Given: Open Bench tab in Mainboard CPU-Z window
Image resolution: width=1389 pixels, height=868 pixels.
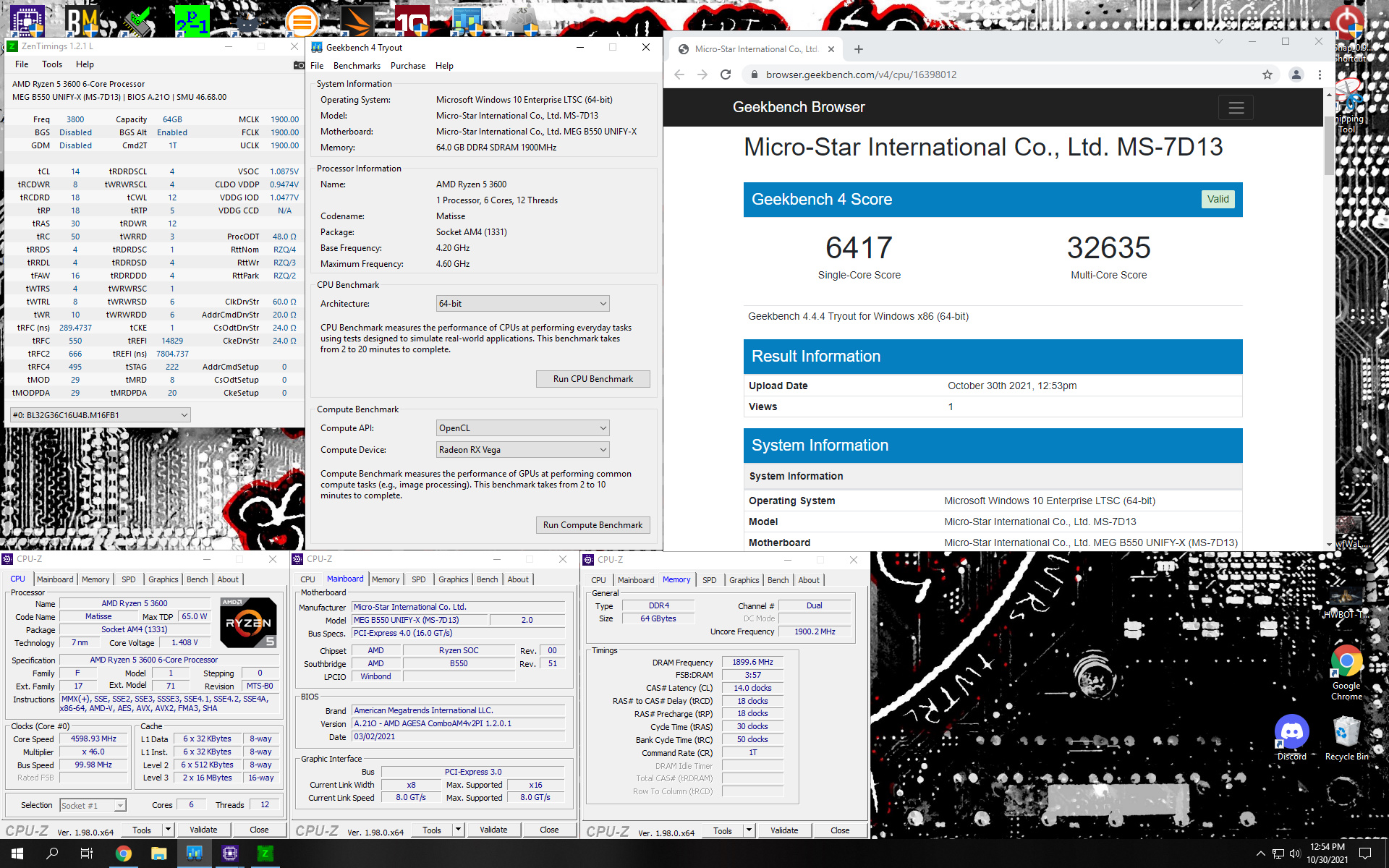Looking at the screenshot, I should click(x=487, y=579).
